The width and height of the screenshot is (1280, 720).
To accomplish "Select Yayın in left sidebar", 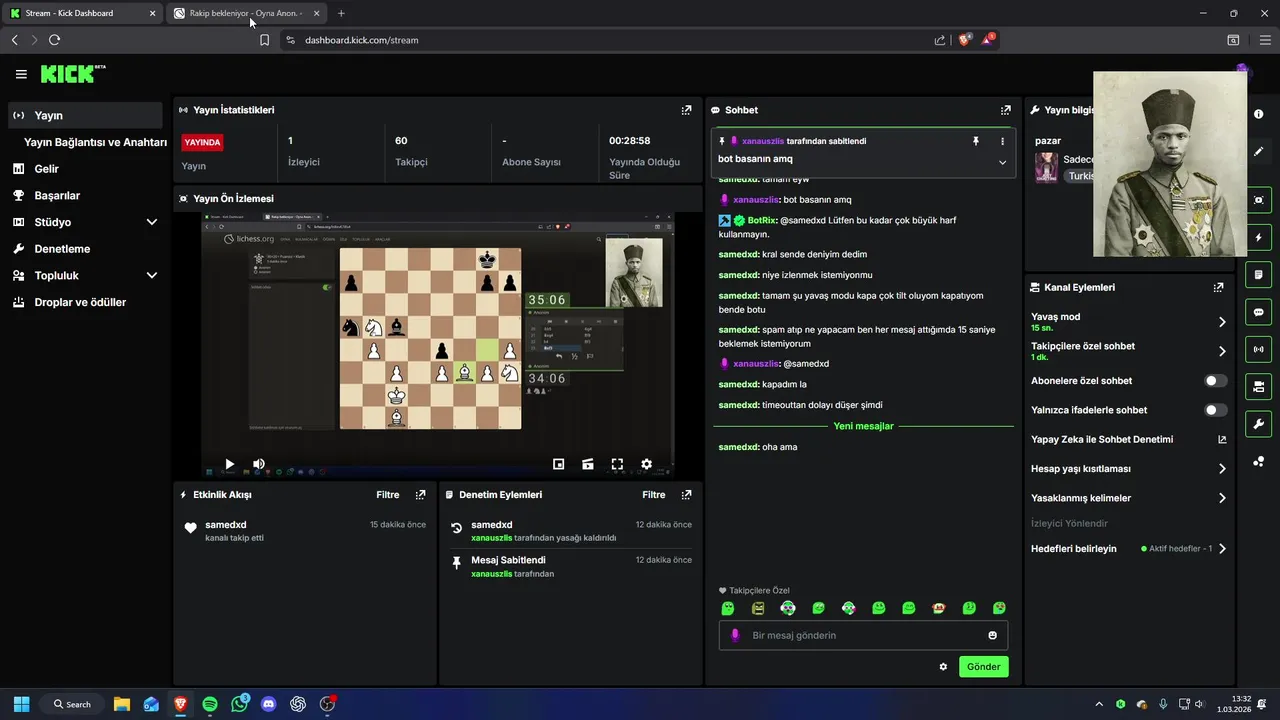I will (x=85, y=115).
